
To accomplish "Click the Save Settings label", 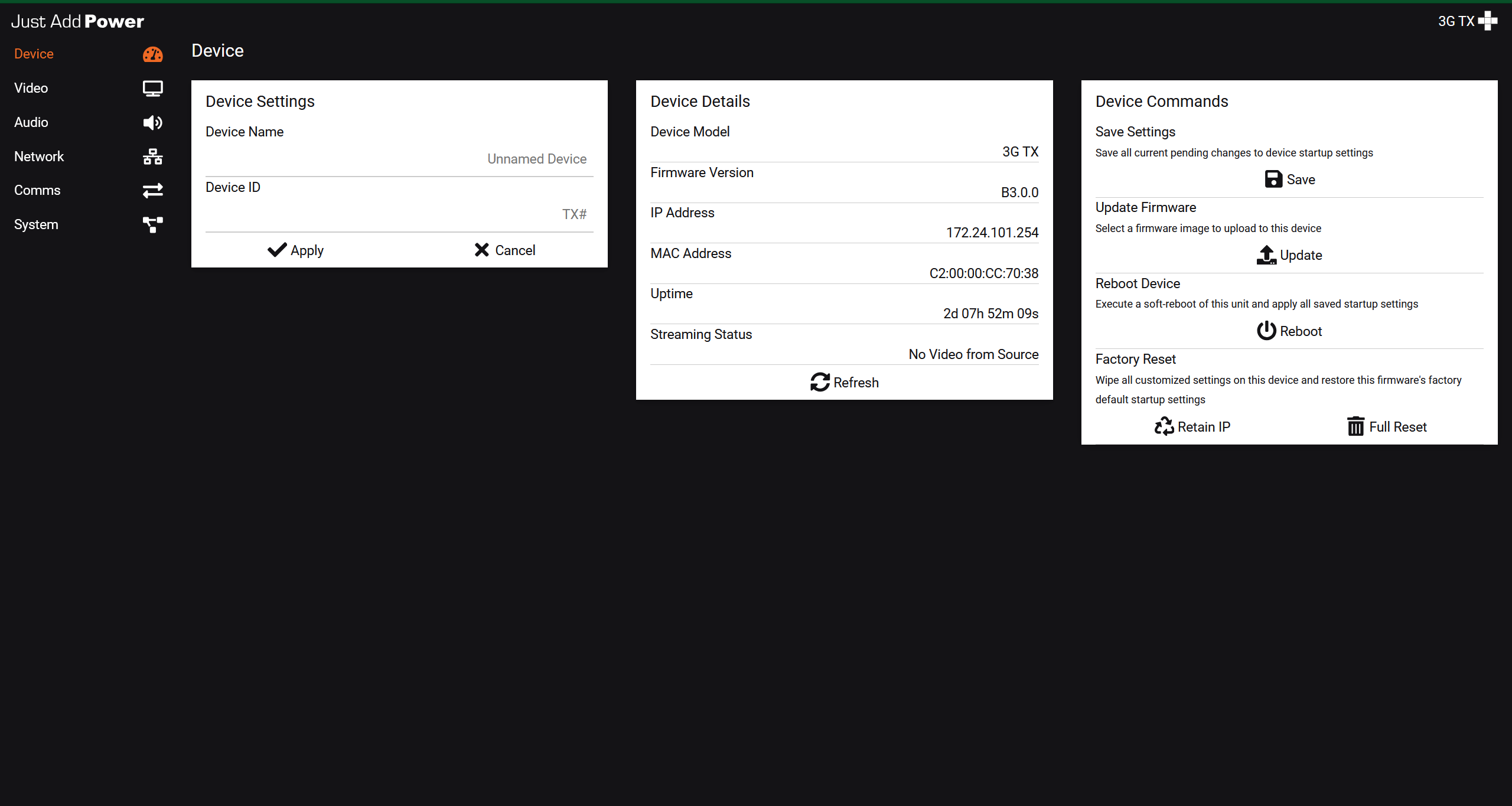I will point(1135,132).
